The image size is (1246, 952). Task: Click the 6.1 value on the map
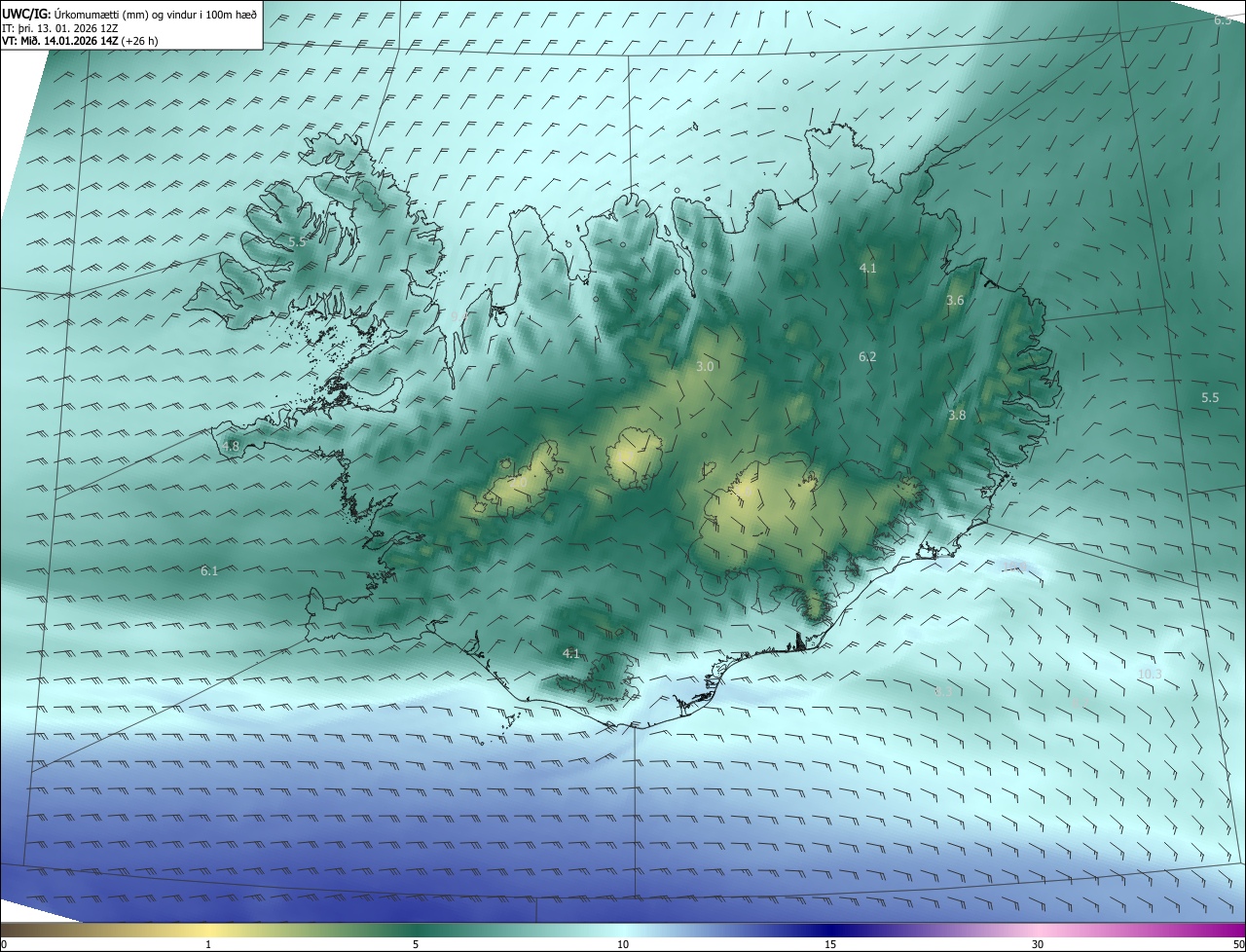point(209,571)
